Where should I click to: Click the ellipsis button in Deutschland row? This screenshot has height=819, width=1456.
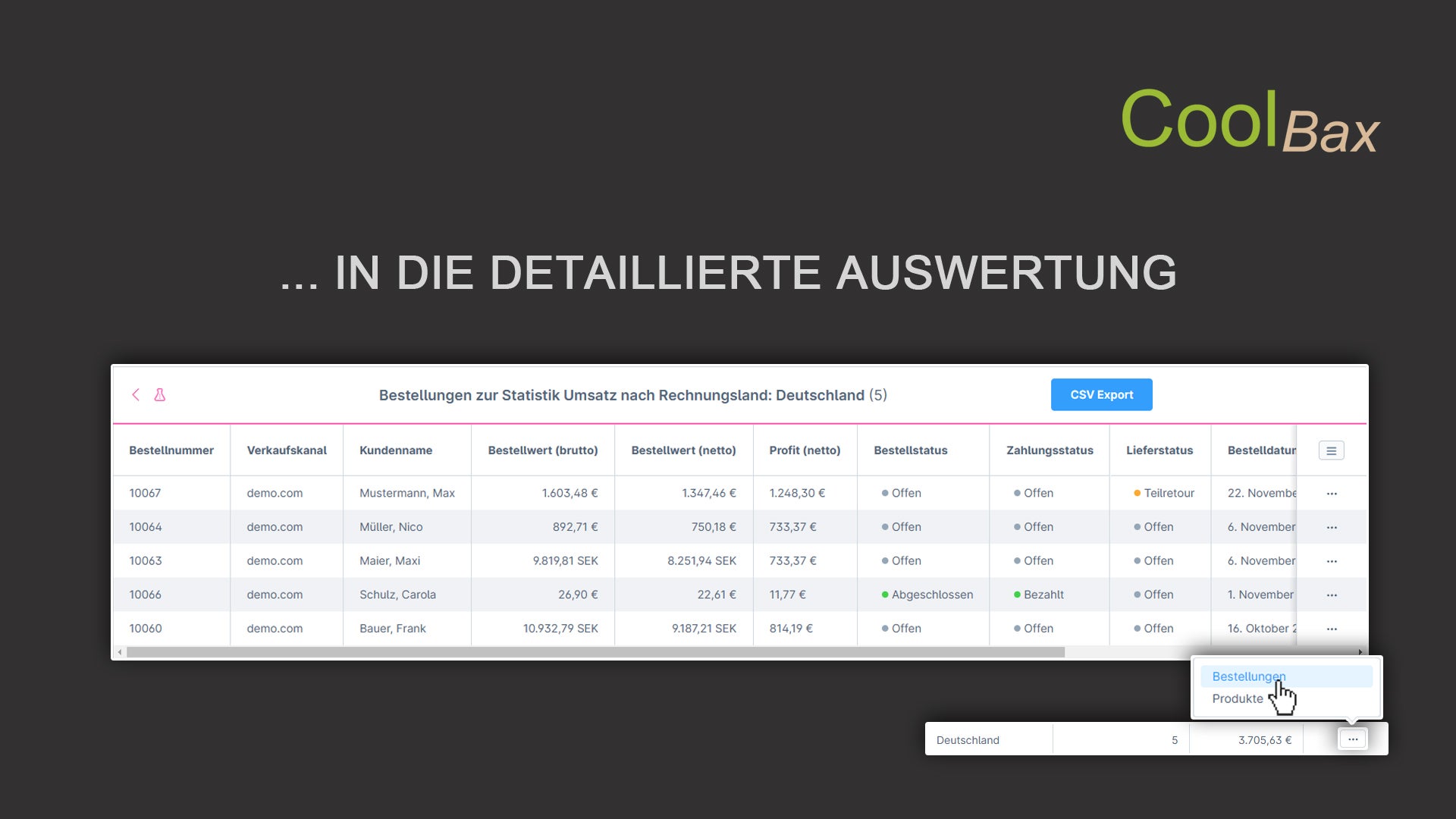(1353, 739)
